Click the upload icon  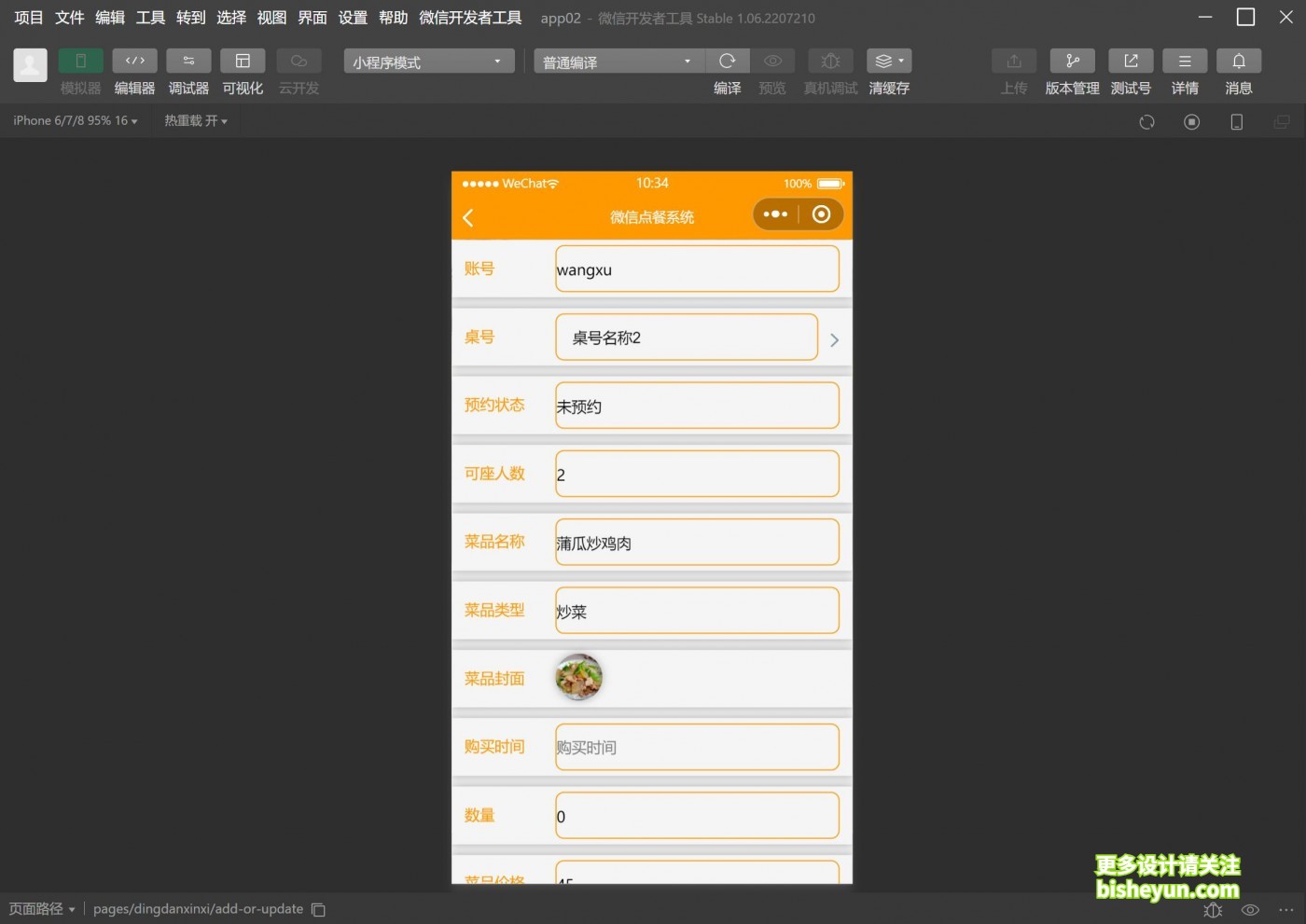click(x=1014, y=61)
